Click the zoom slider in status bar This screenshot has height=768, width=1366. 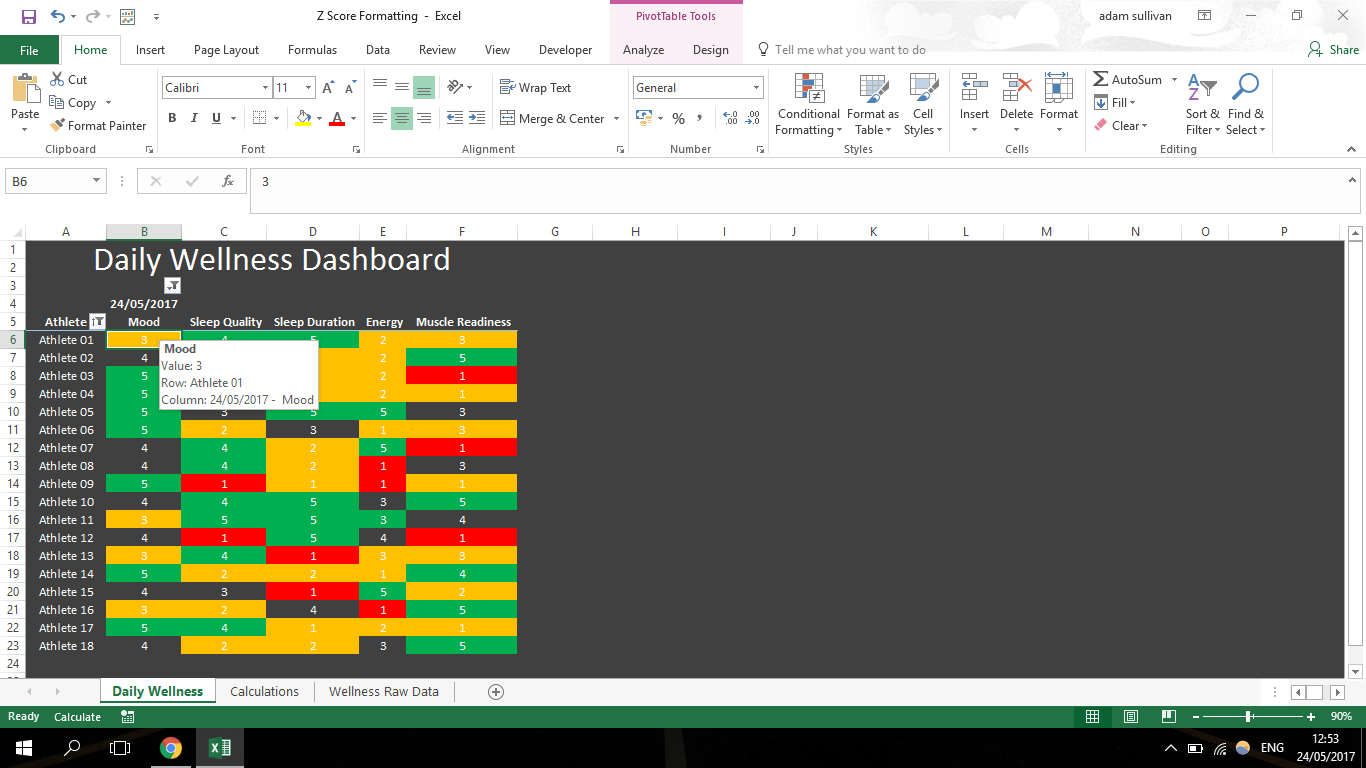coord(1249,717)
